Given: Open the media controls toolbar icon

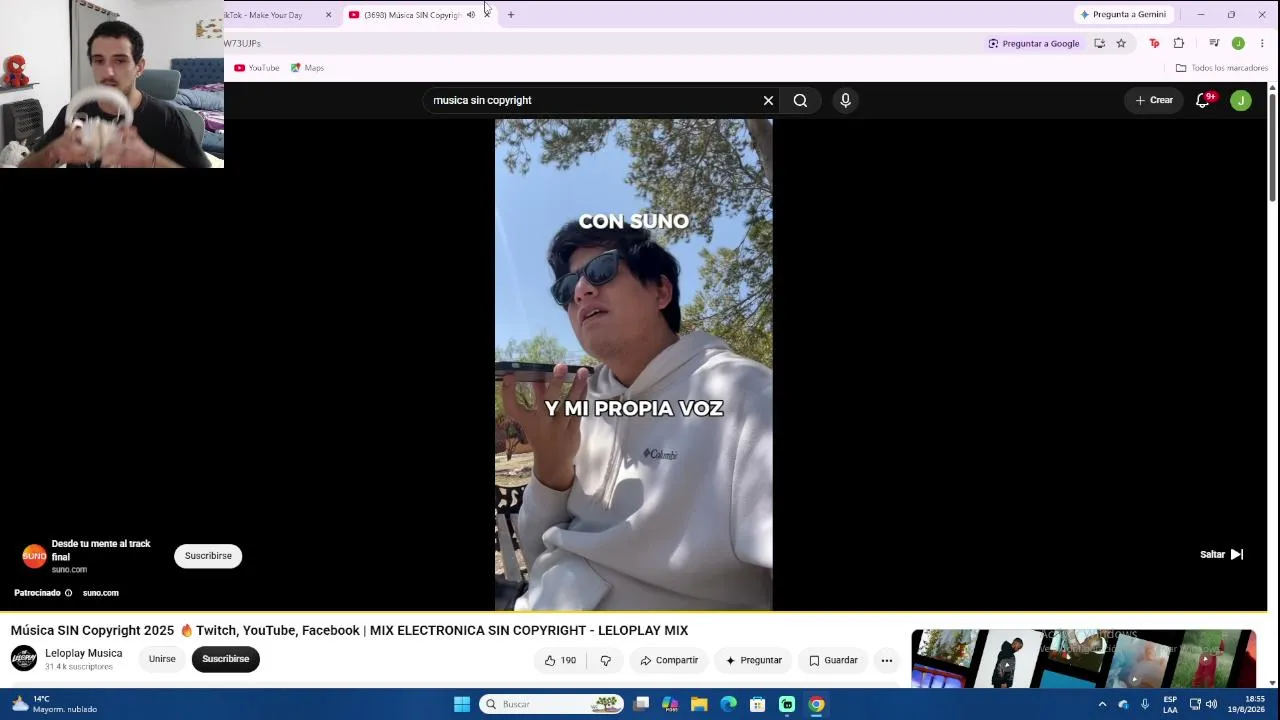Looking at the screenshot, I should (x=1214, y=43).
